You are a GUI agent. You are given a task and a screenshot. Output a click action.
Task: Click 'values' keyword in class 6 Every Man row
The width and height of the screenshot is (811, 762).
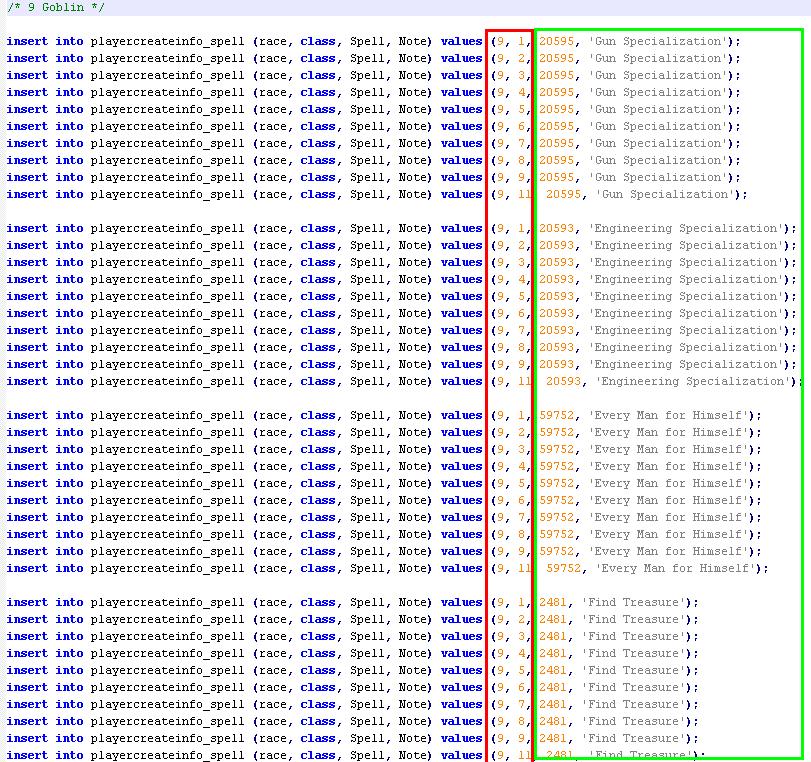click(461, 500)
